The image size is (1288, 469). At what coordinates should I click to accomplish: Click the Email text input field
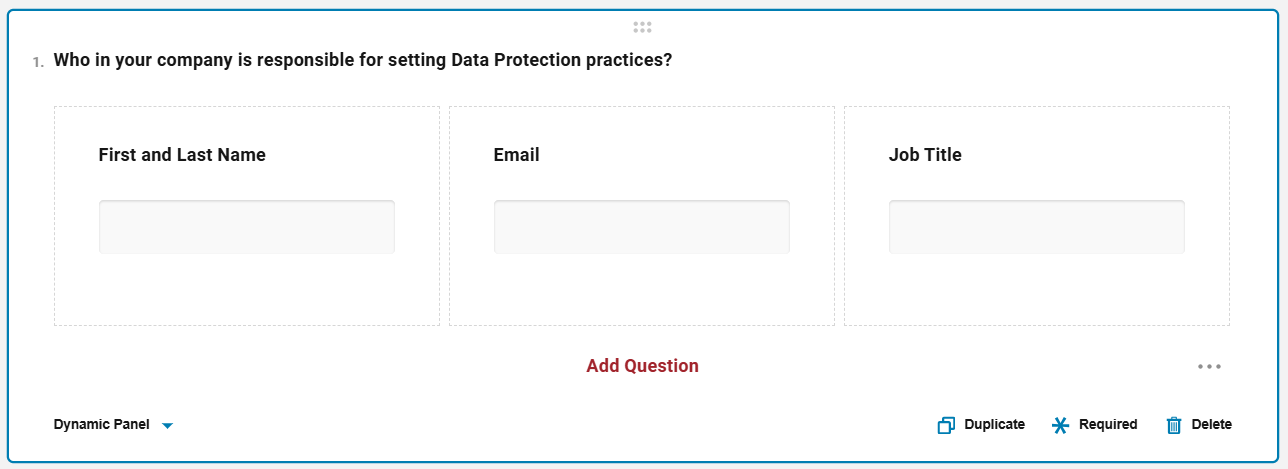pyautogui.click(x=641, y=227)
